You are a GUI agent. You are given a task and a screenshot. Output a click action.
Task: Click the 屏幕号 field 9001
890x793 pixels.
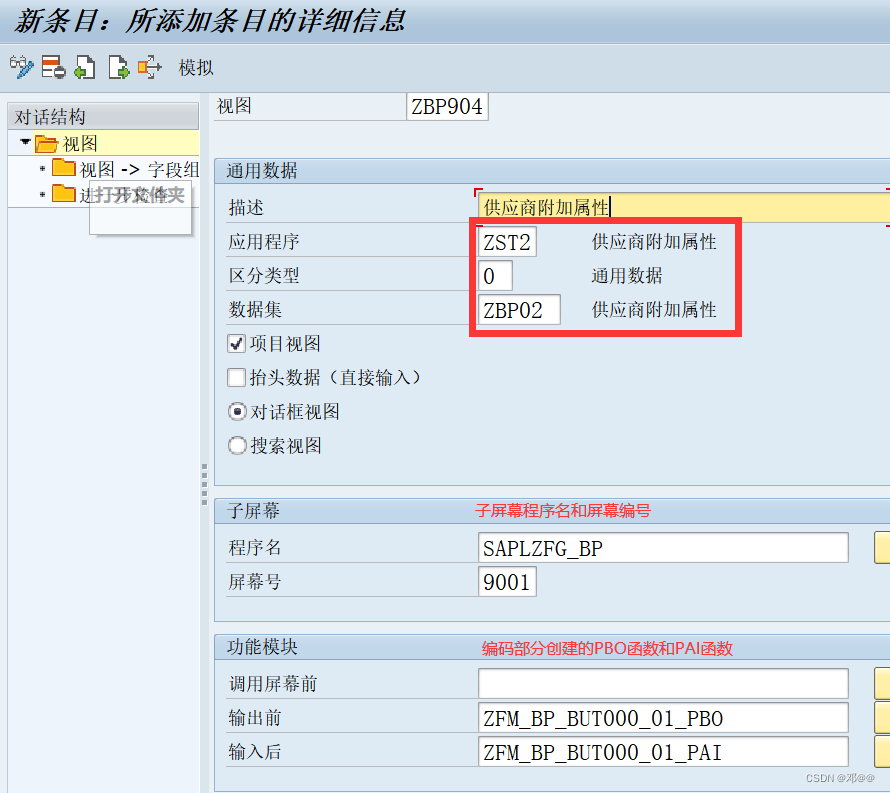click(507, 582)
